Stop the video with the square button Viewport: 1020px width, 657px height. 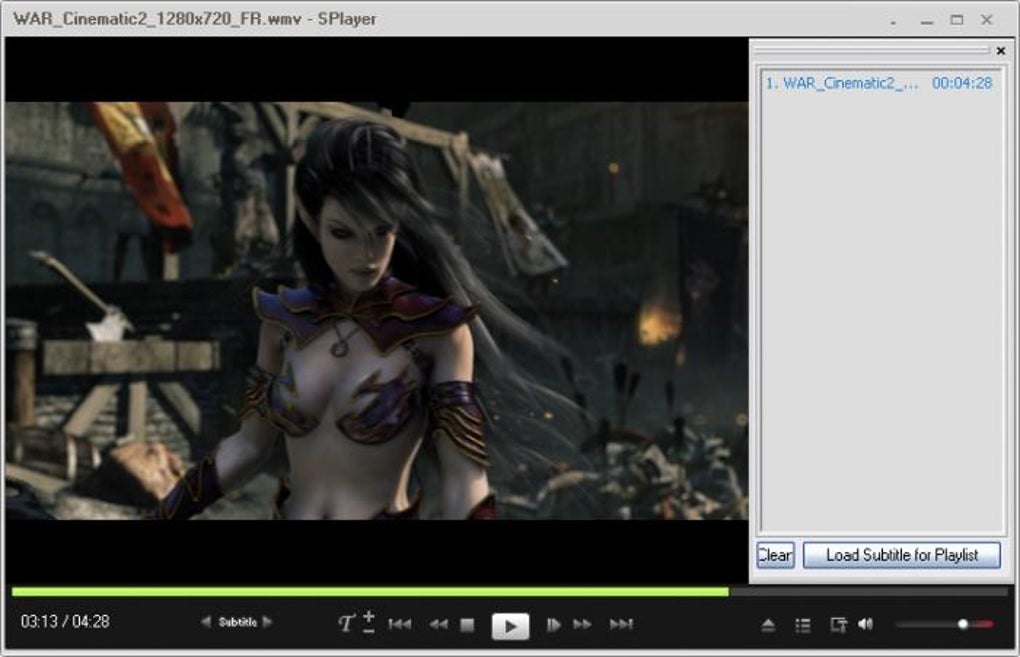coord(467,624)
